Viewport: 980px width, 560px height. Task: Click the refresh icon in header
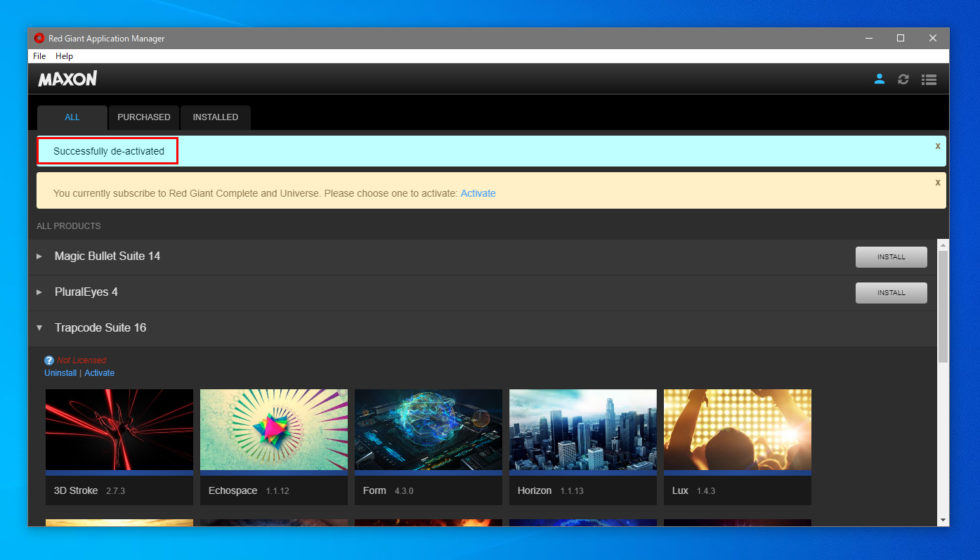click(x=903, y=79)
